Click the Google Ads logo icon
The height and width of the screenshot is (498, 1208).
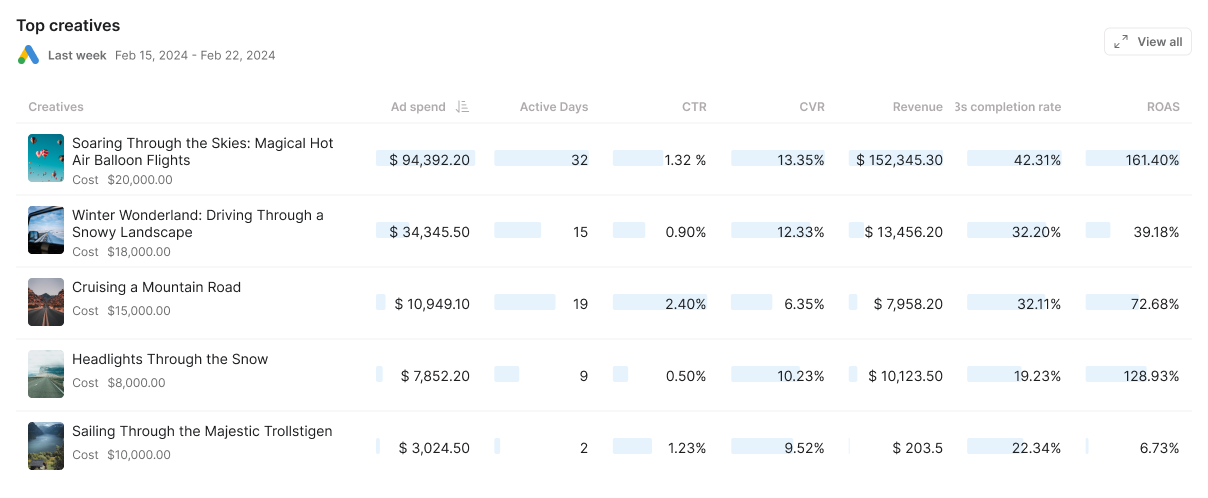click(x=28, y=55)
